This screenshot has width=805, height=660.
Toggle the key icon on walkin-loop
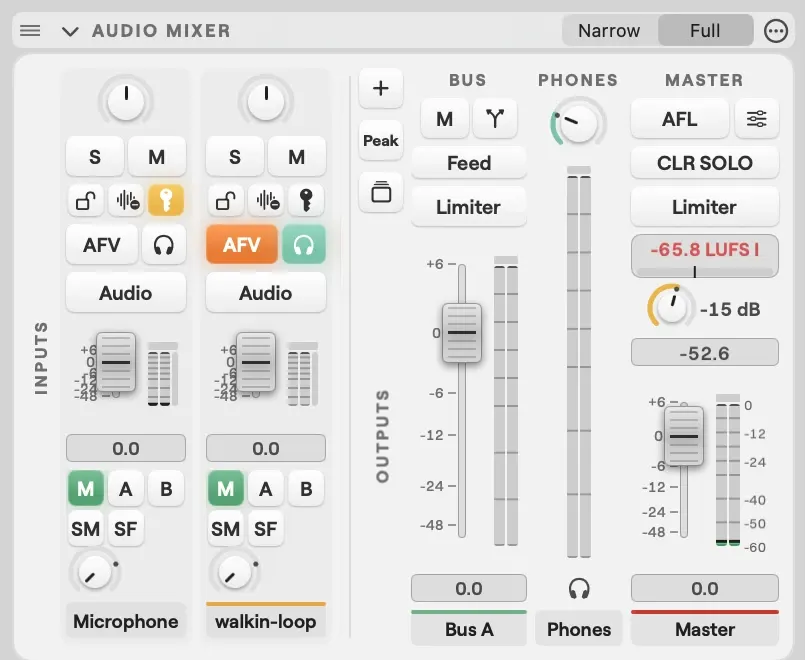pyautogui.click(x=306, y=200)
